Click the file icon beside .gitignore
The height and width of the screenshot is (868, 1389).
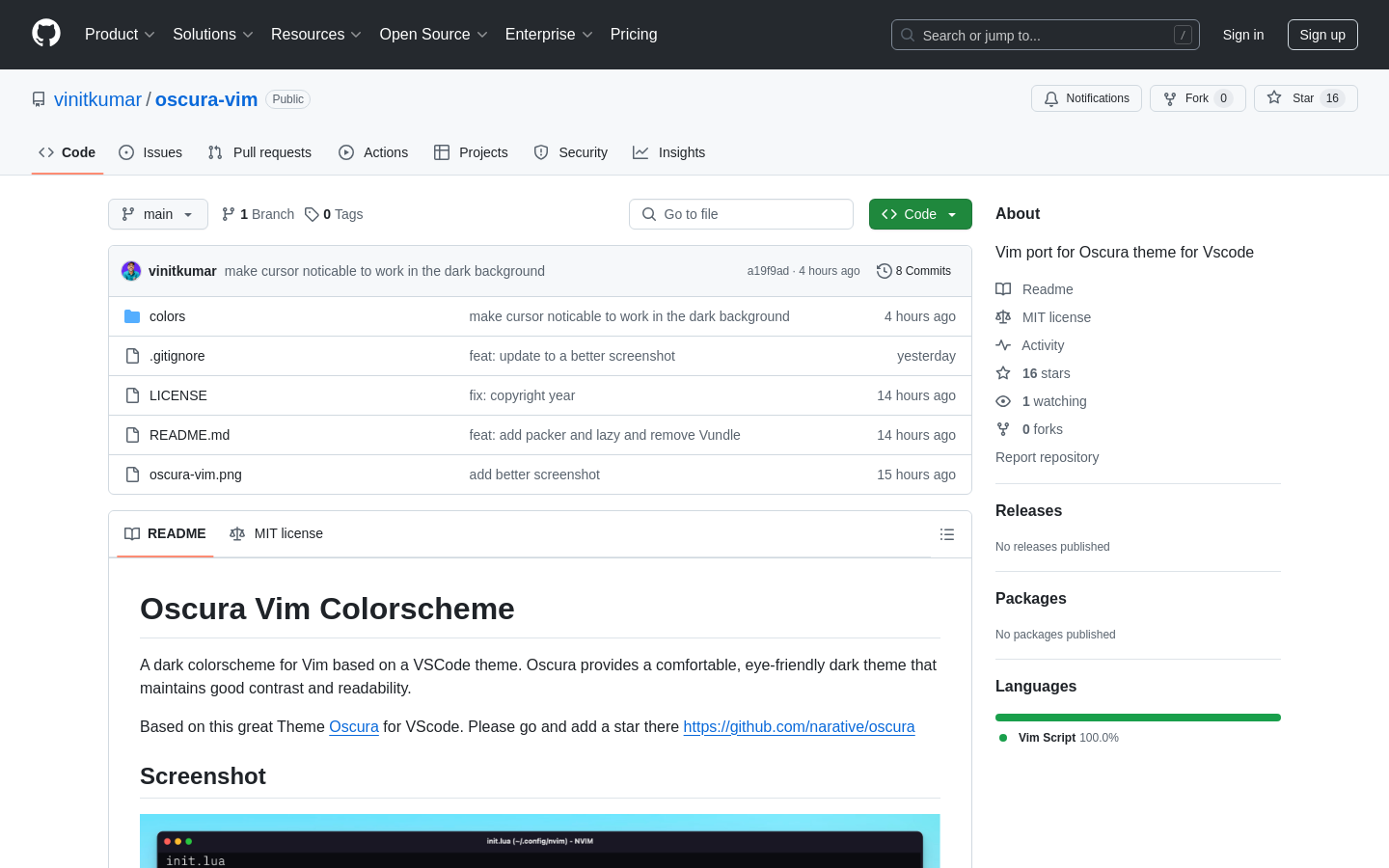tap(132, 356)
